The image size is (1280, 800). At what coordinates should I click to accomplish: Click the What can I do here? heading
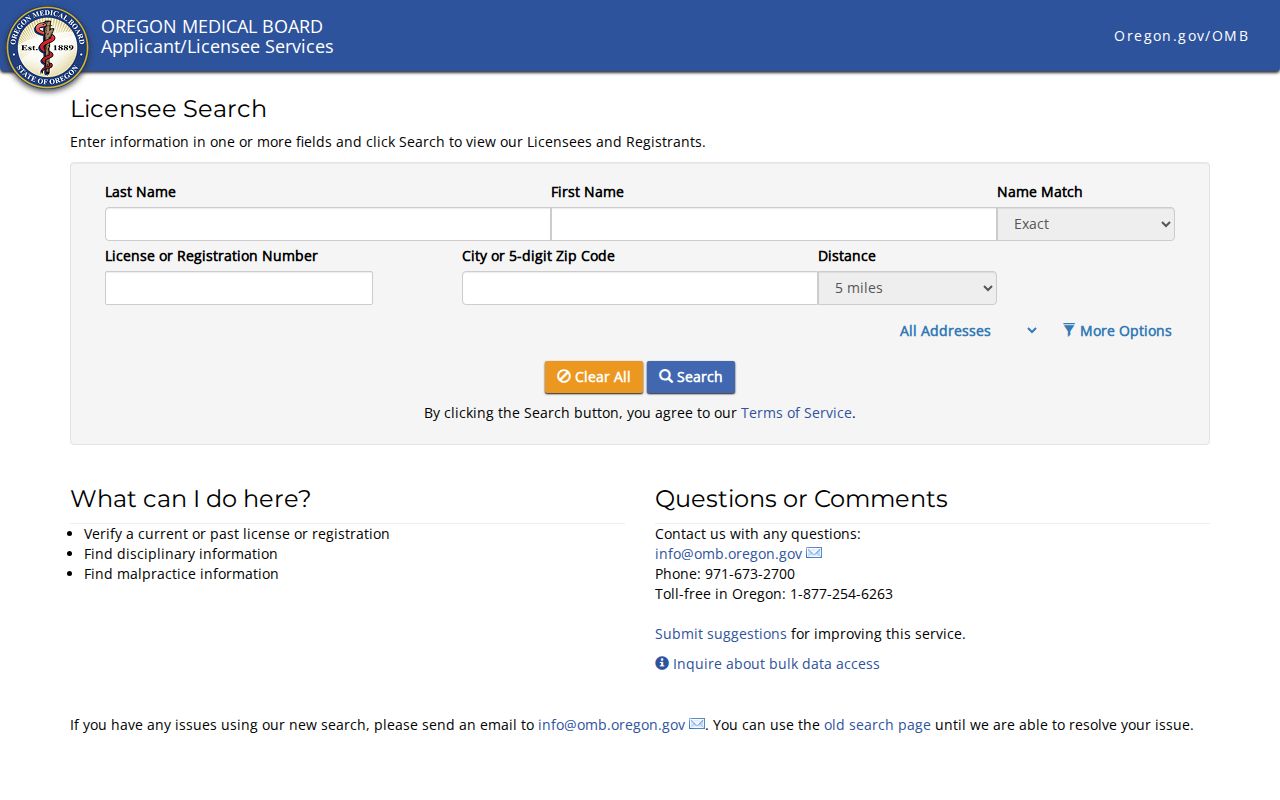click(191, 499)
